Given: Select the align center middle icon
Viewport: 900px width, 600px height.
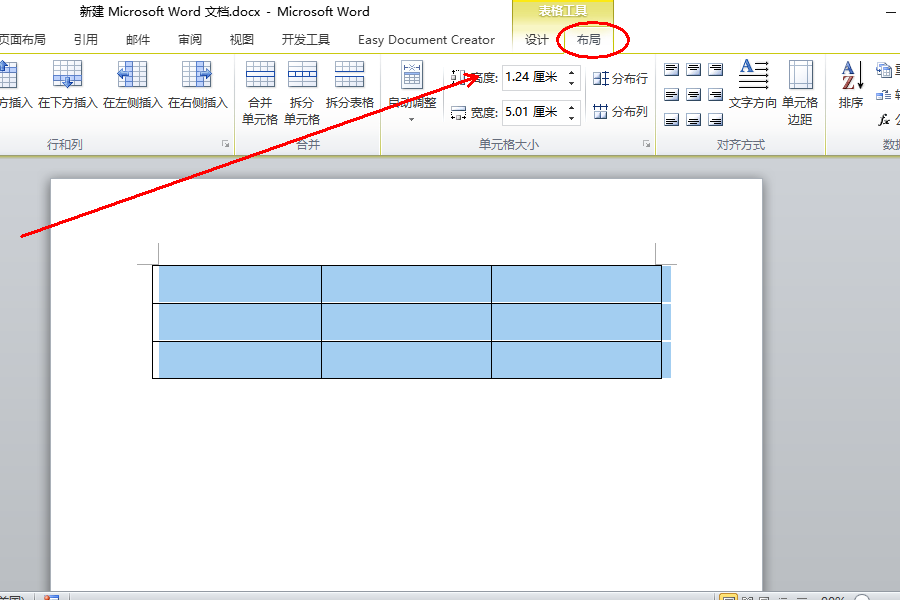Looking at the screenshot, I should point(693,95).
